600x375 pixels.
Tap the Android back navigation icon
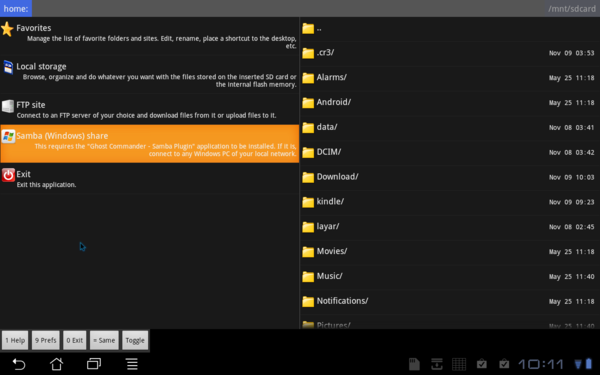tap(19, 364)
